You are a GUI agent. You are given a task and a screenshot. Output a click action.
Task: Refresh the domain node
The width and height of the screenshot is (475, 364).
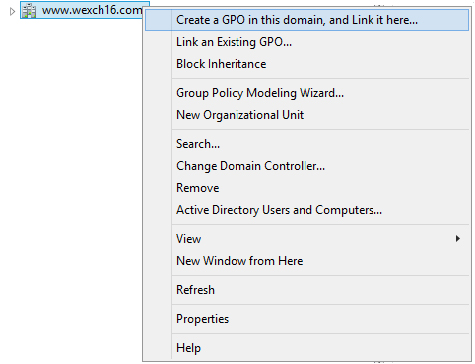[307, 290]
